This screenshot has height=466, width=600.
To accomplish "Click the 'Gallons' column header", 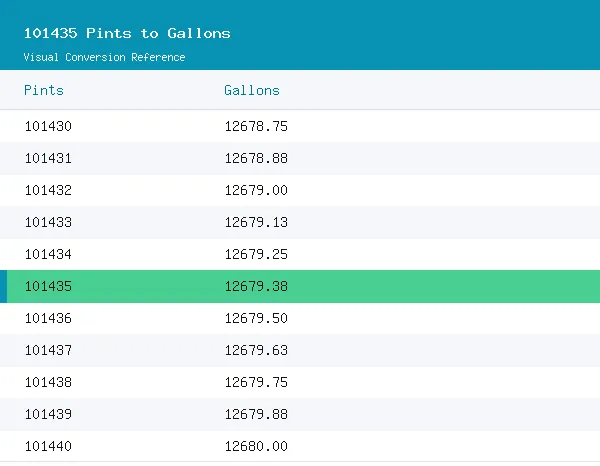I will 252,90.
